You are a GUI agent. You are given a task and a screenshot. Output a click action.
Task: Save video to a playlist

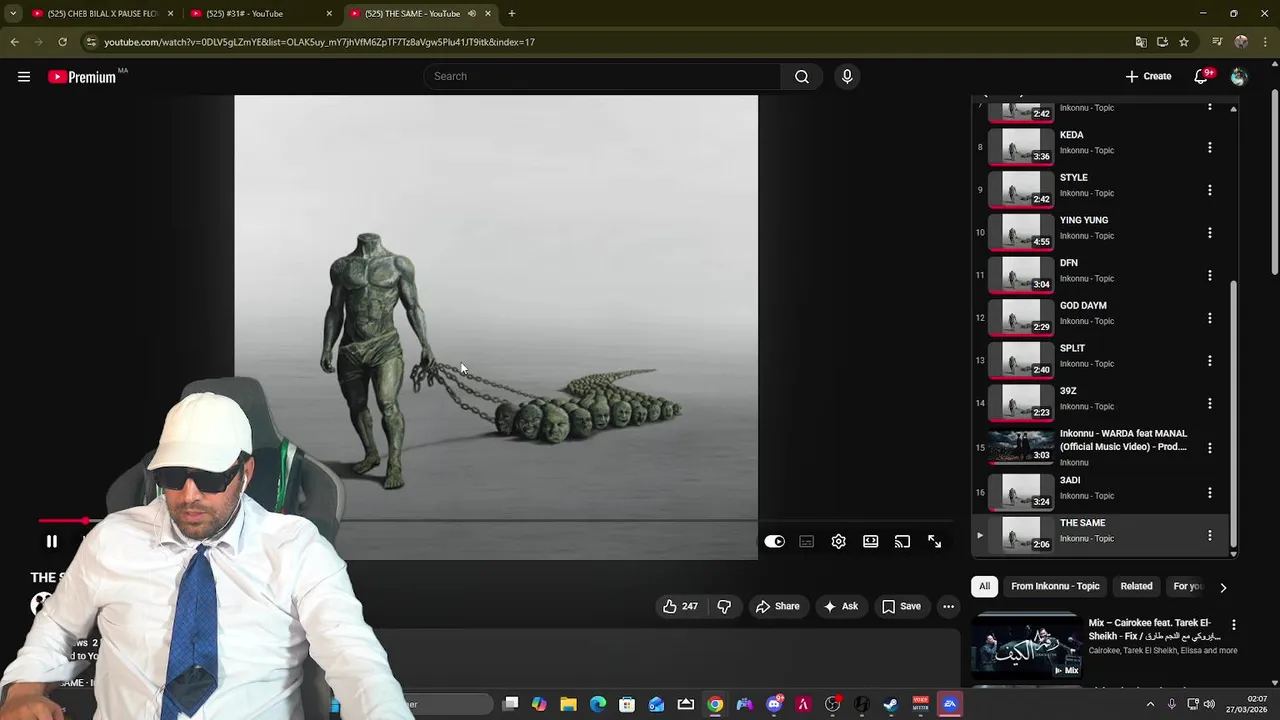tap(901, 606)
